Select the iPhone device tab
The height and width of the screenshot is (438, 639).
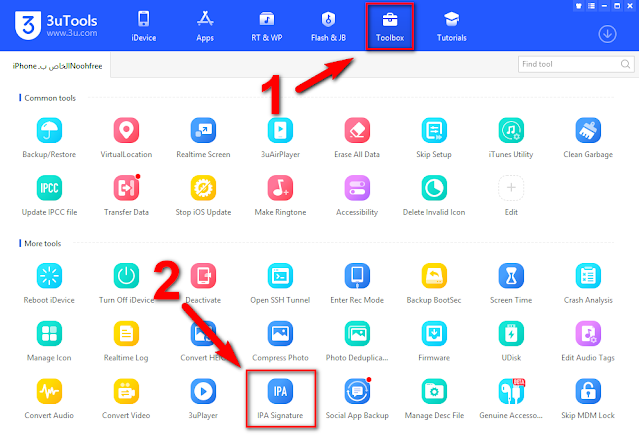coord(56,66)
